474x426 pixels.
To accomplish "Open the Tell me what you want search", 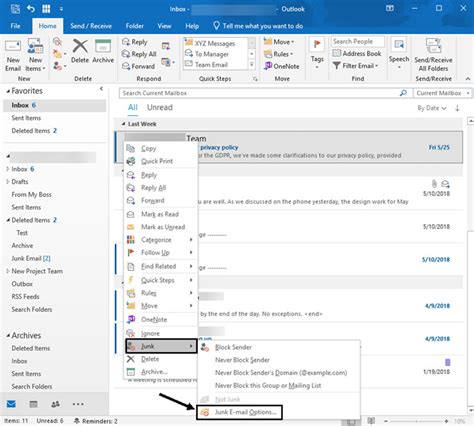I will click(258, 26).
